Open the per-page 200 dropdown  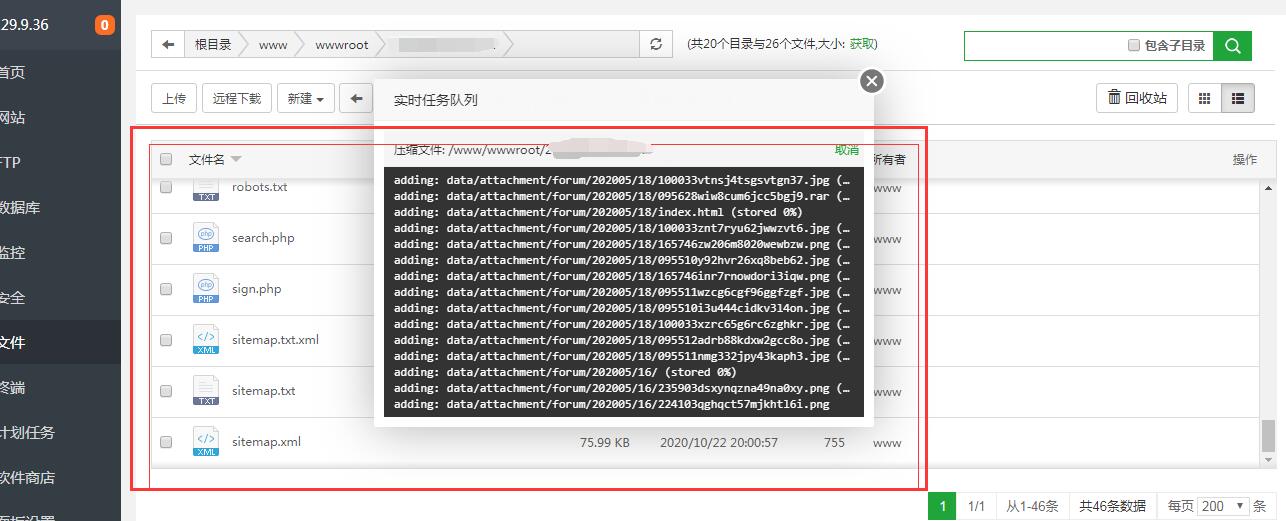[1223, 506]
